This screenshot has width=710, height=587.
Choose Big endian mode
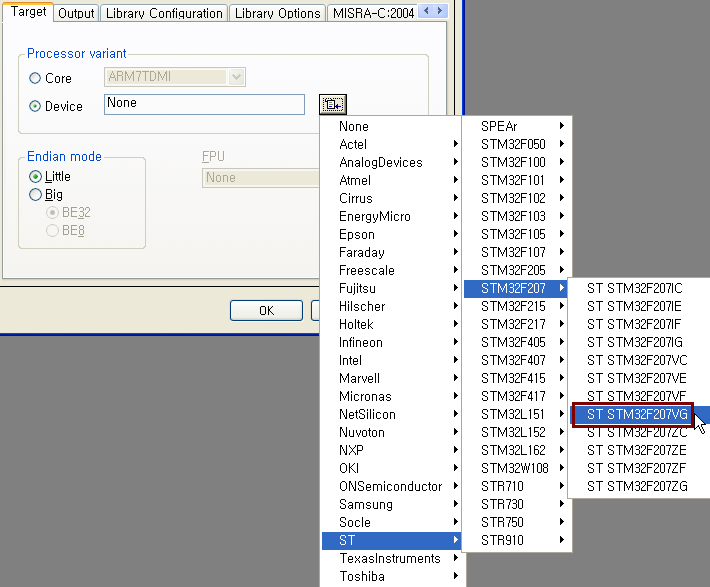coord(35,195)
